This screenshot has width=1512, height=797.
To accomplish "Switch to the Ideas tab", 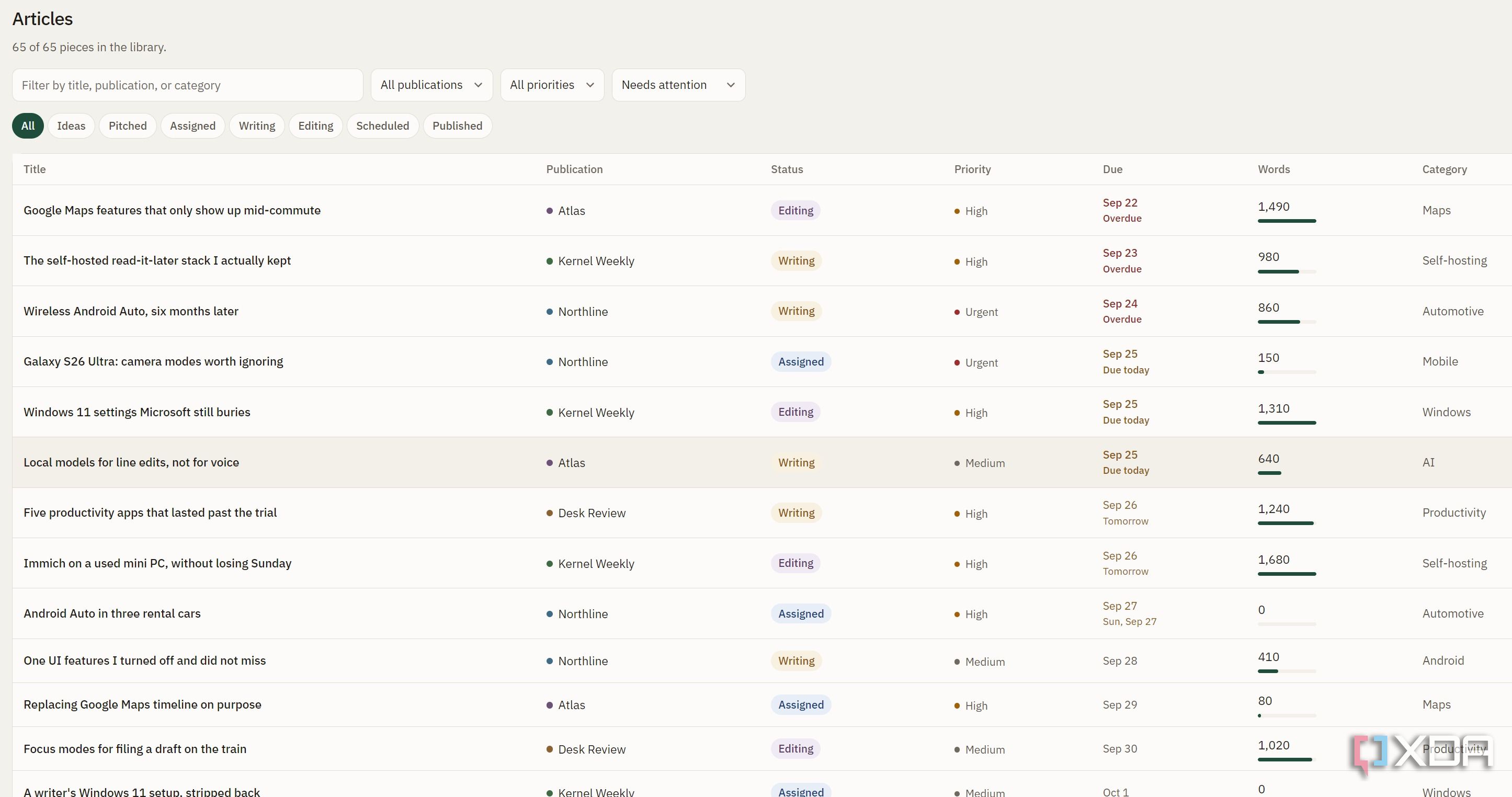I will [71, 126].
